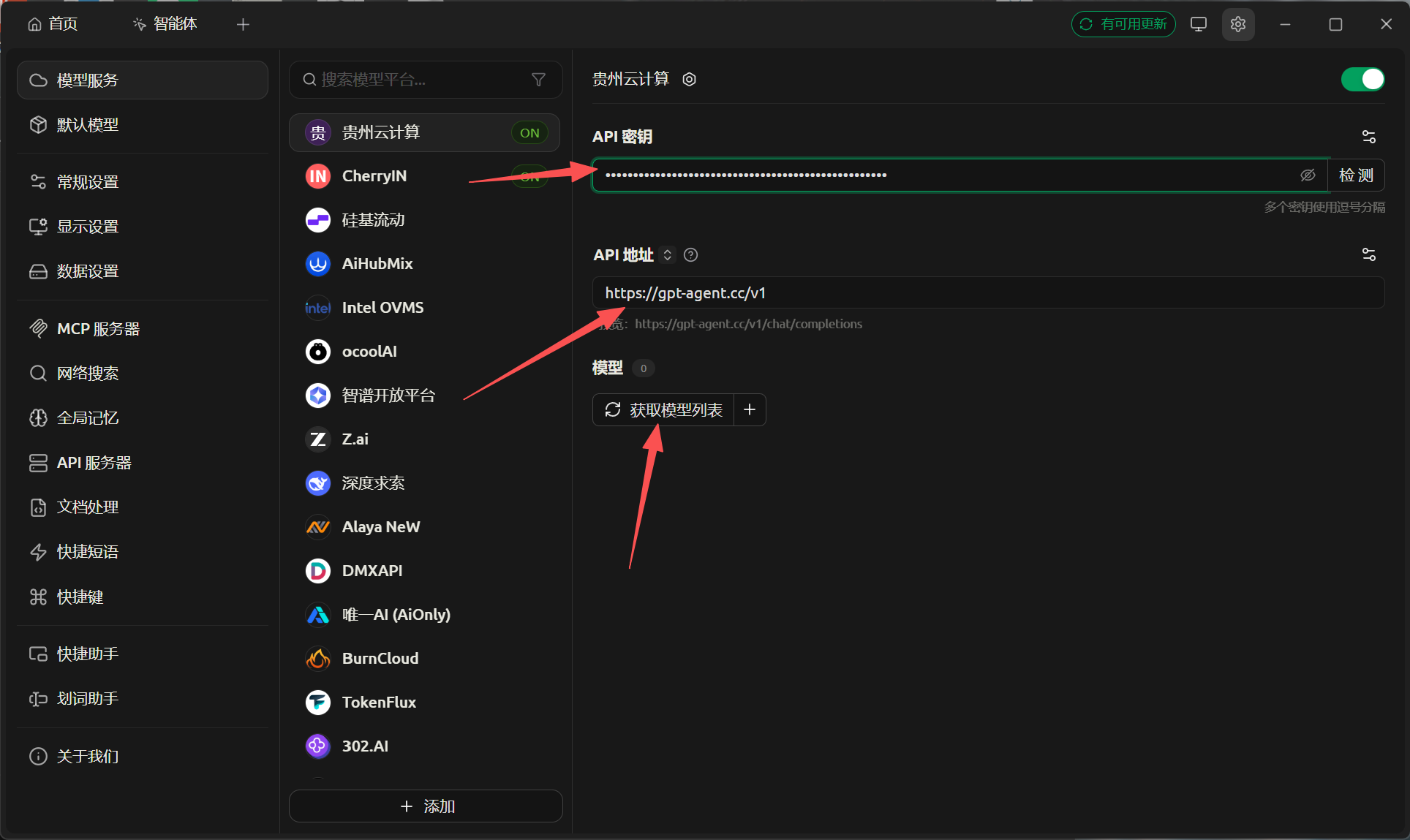Open 网络搜索 settings

[x=143, y=374]
